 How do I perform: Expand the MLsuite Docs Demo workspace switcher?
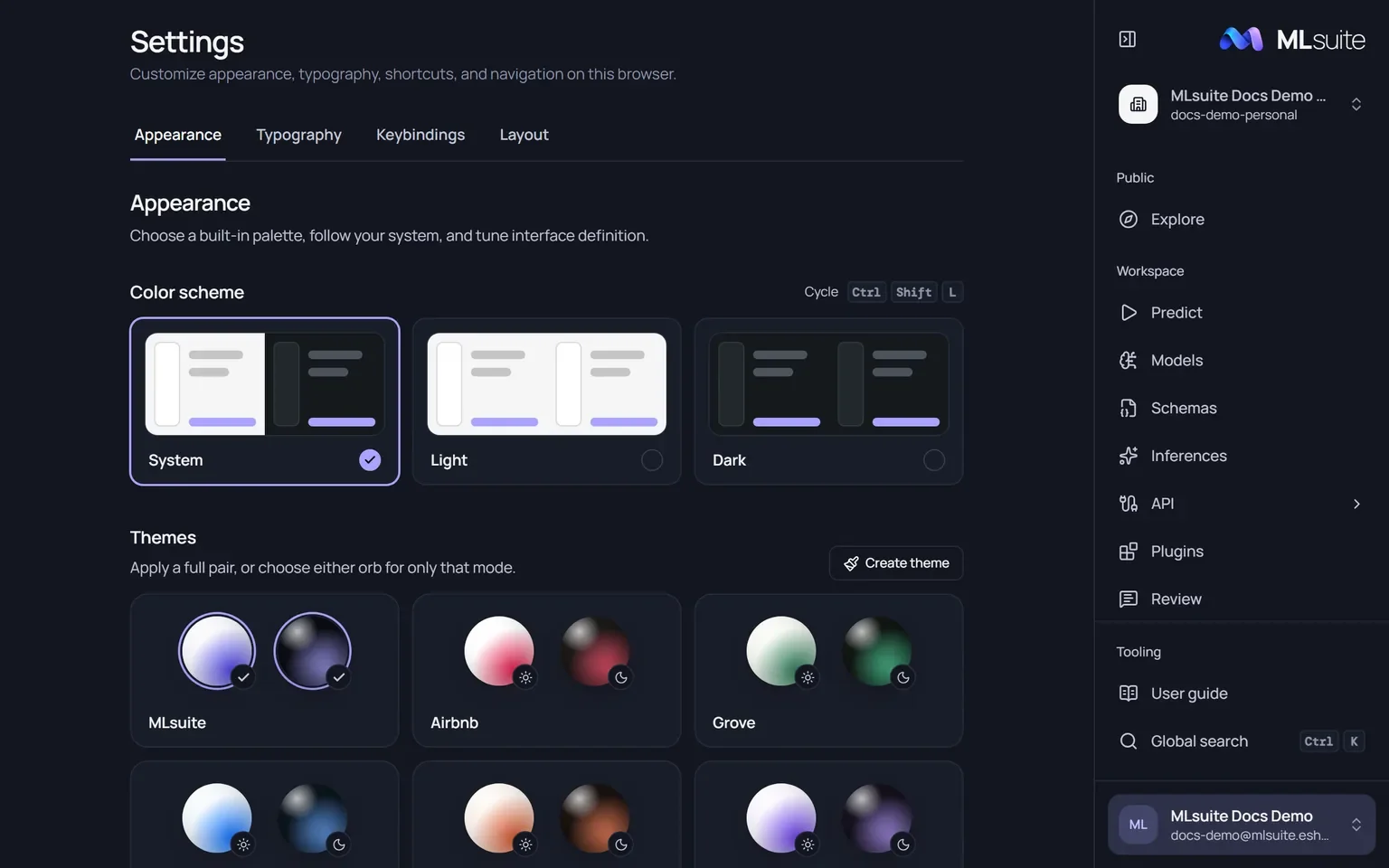1356,104
